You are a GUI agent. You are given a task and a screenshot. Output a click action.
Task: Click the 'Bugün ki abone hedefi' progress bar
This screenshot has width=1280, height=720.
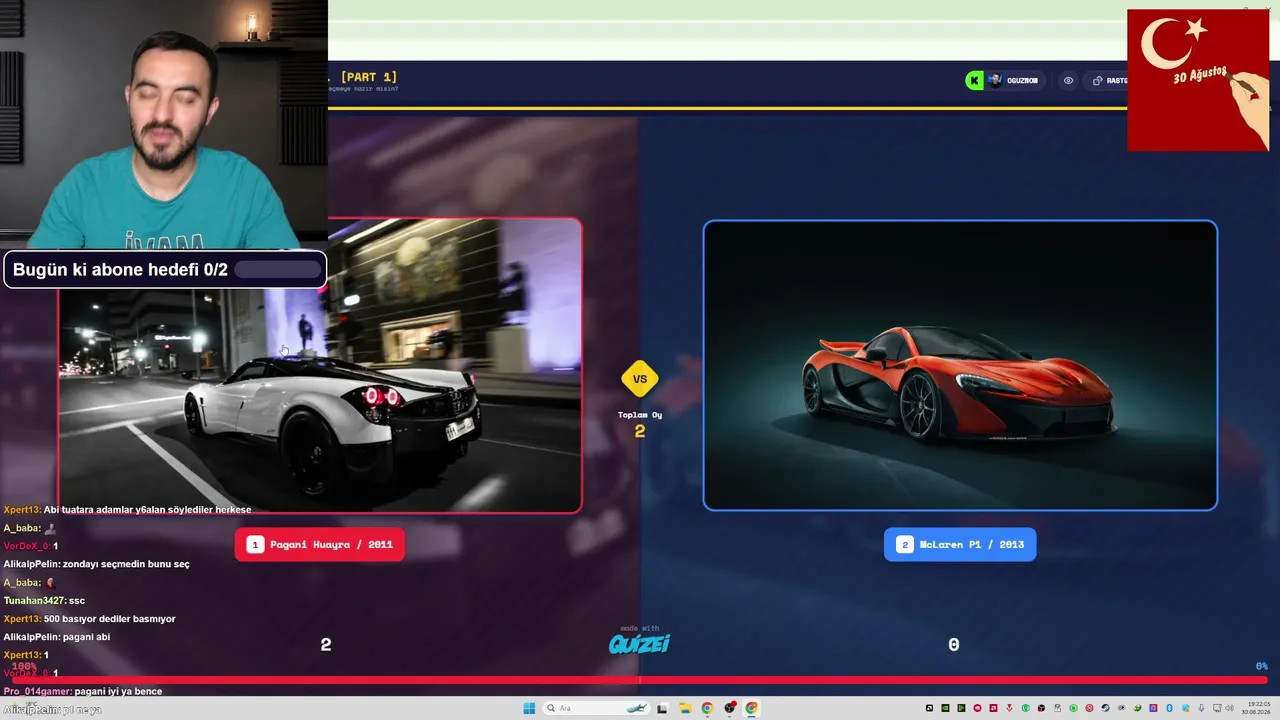(x=277, y=270)
